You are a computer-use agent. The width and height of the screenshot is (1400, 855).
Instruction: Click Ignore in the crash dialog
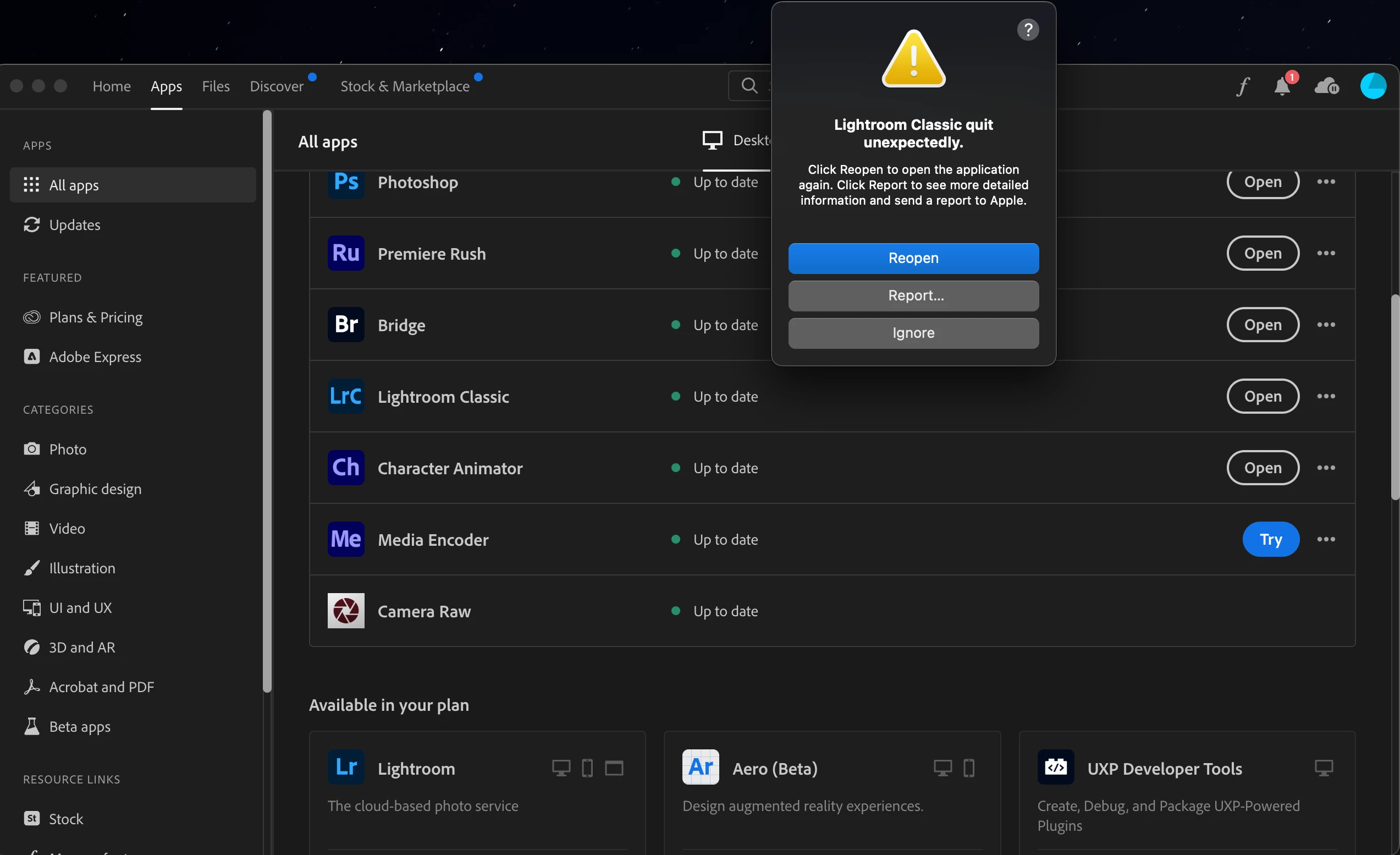913,333
